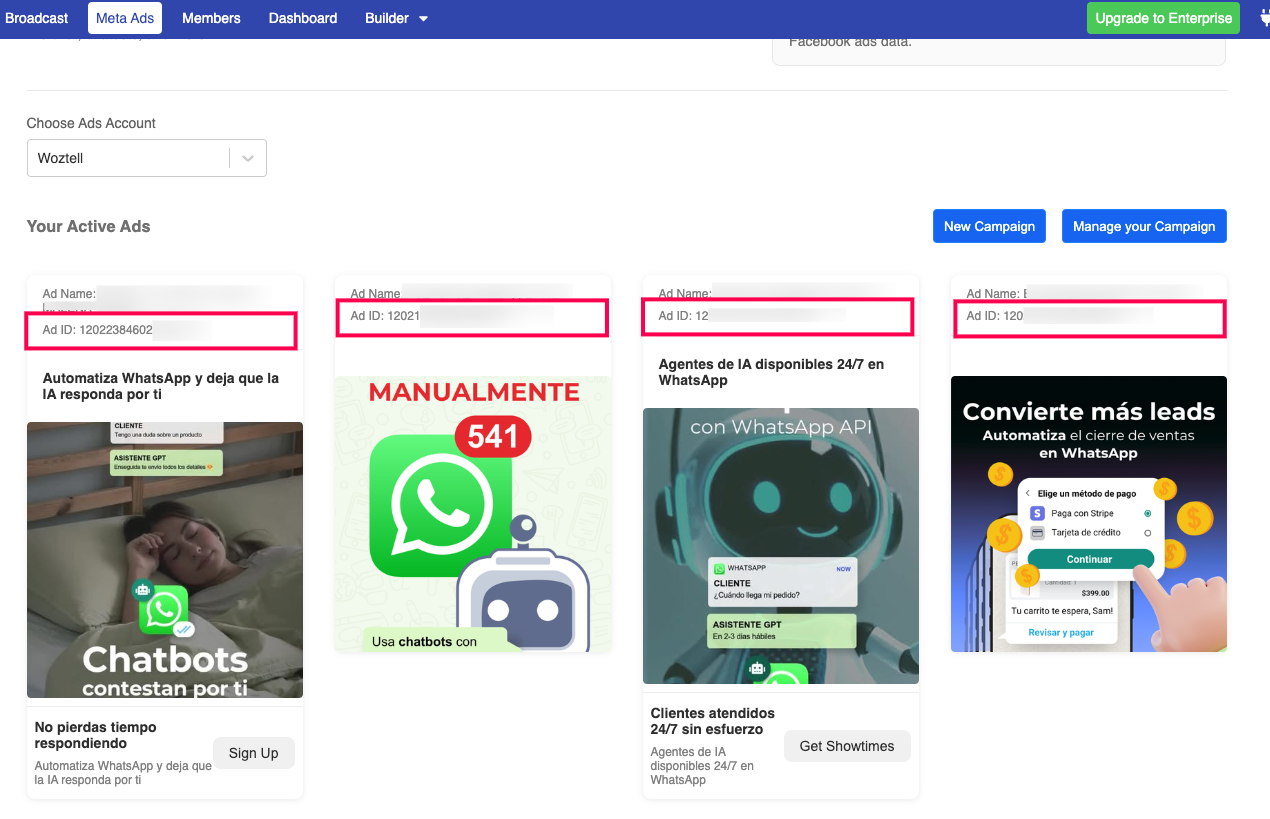Click 'Agentes de IA disponibles 24/7' title

coord(771,372)
